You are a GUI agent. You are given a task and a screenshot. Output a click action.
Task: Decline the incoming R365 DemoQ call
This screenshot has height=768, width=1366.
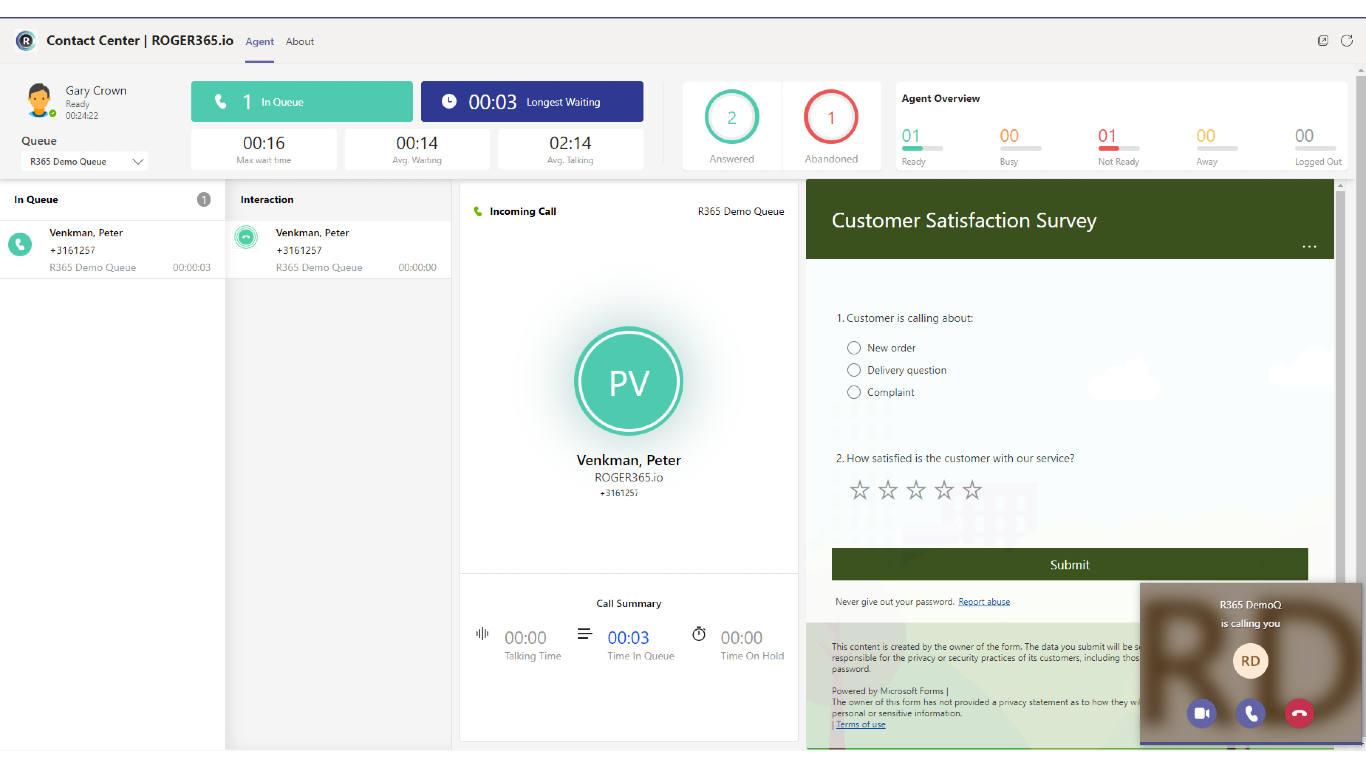(1299, 713)
